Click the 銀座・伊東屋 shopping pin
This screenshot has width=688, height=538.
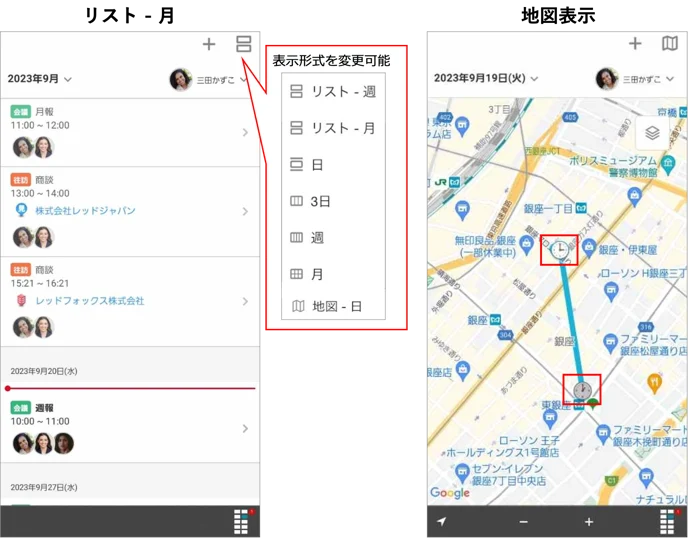pyautogui.click(x=589, y=249)
